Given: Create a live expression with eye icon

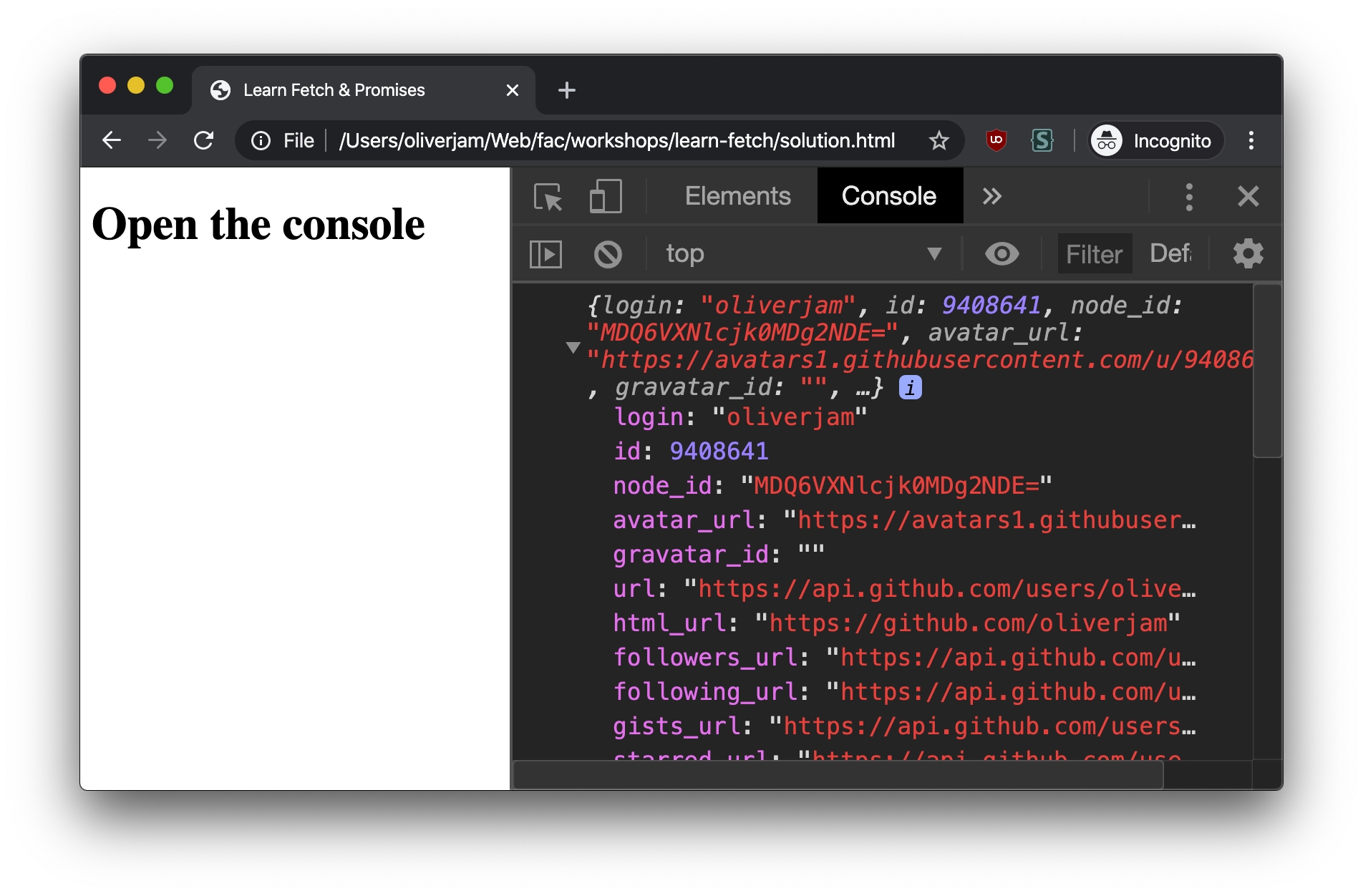Looking at the screenshot, I should point(1001,254).
